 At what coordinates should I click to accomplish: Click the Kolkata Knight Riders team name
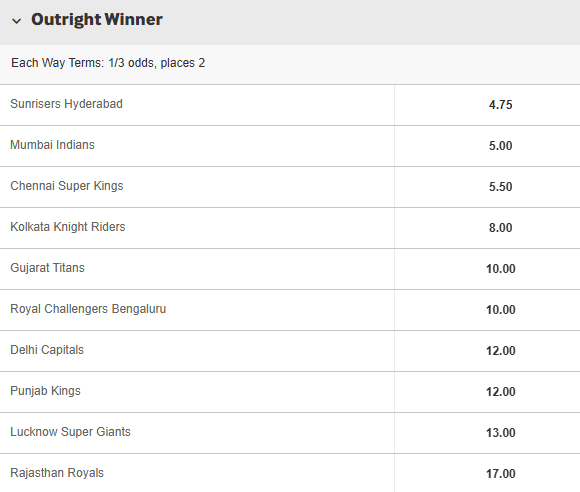pyautogui.click(x=68, y=227)
